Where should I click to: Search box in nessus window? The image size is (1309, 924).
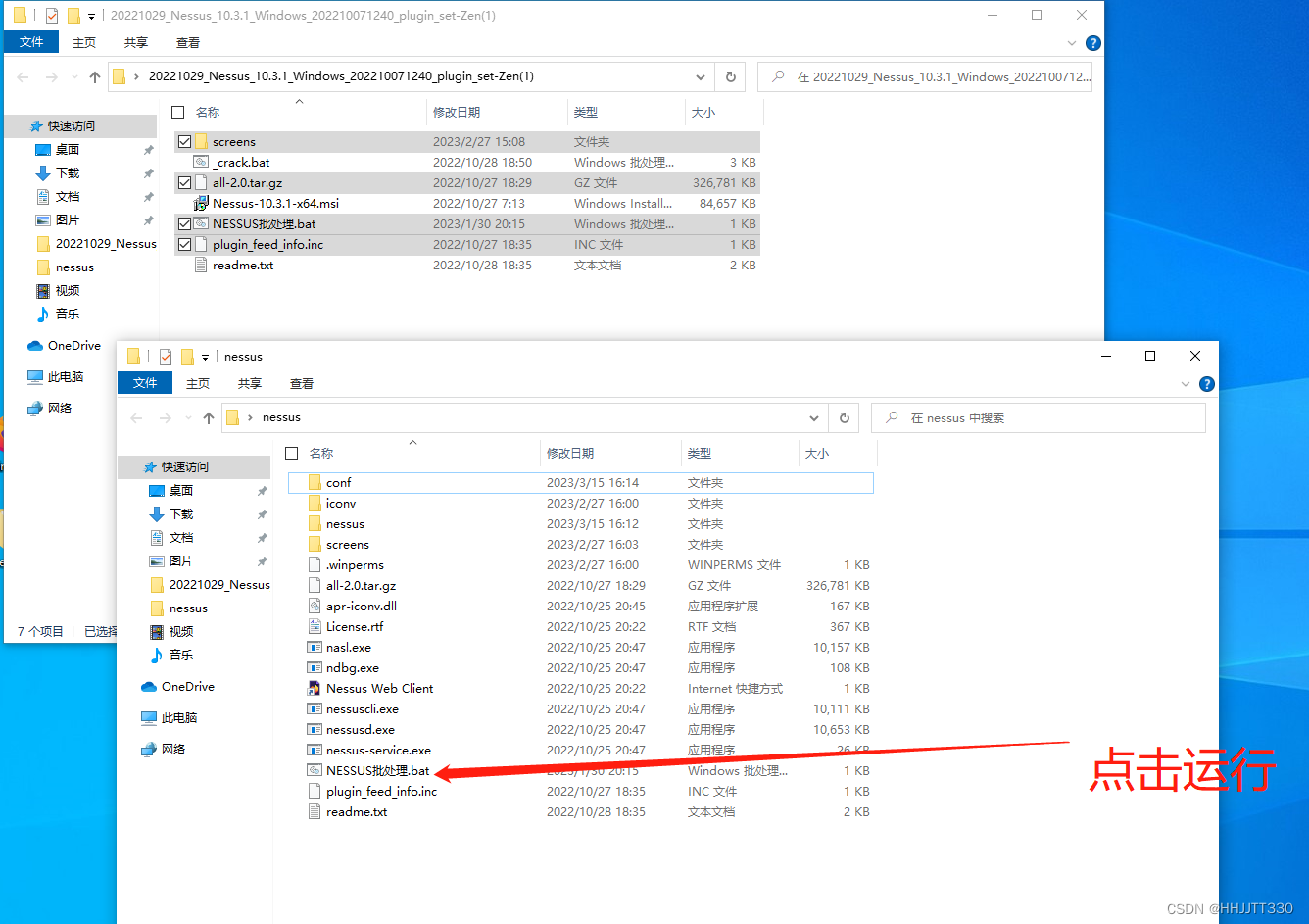(1038, 418)
